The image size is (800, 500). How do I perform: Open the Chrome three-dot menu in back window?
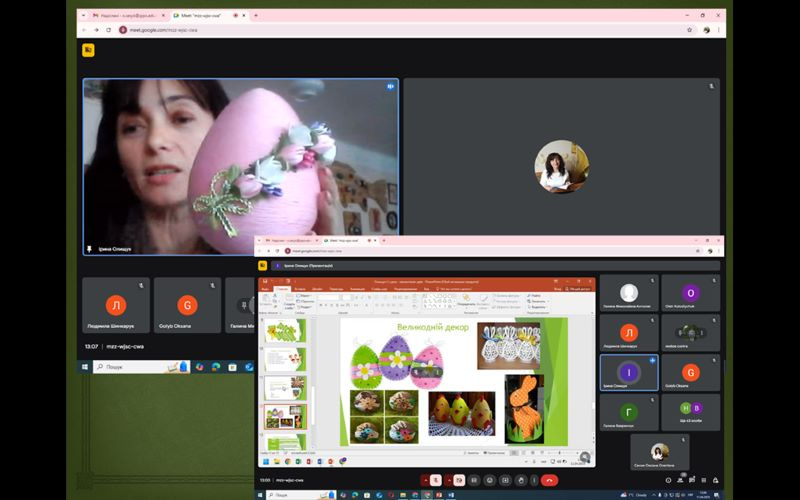pyautogui.click(x=718, y=30)
